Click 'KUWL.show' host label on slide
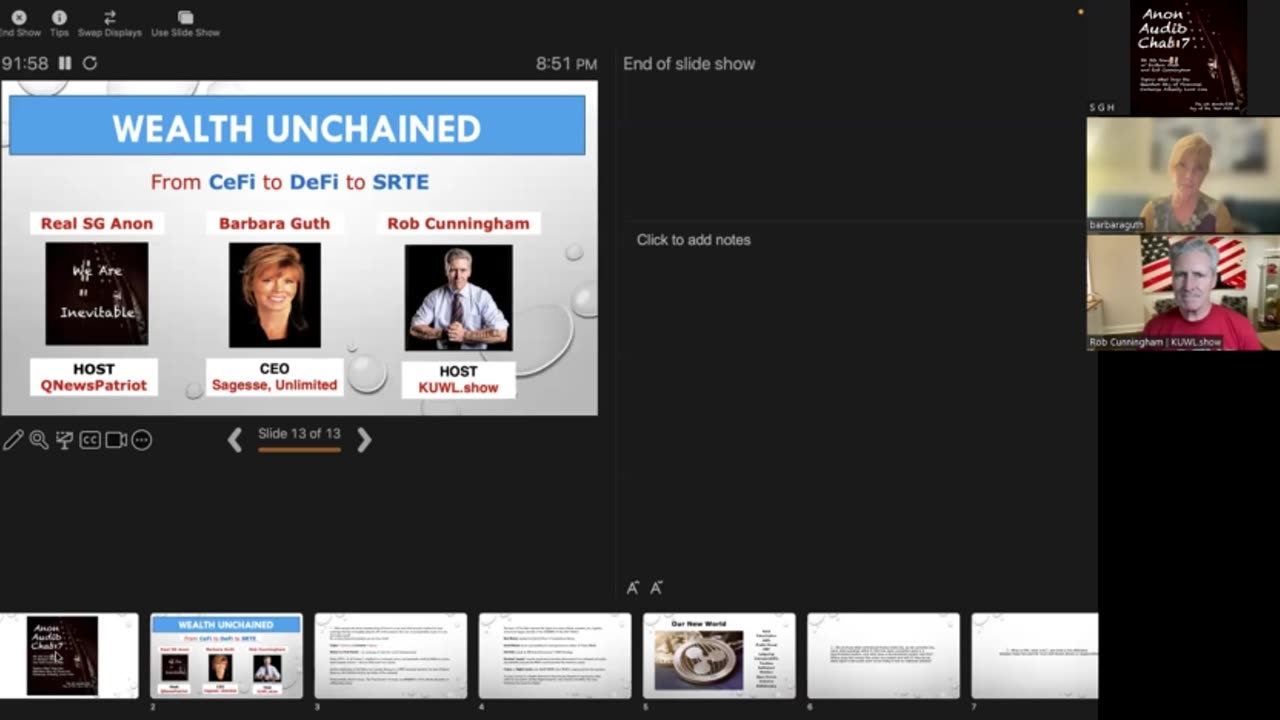 click(458, 387)
